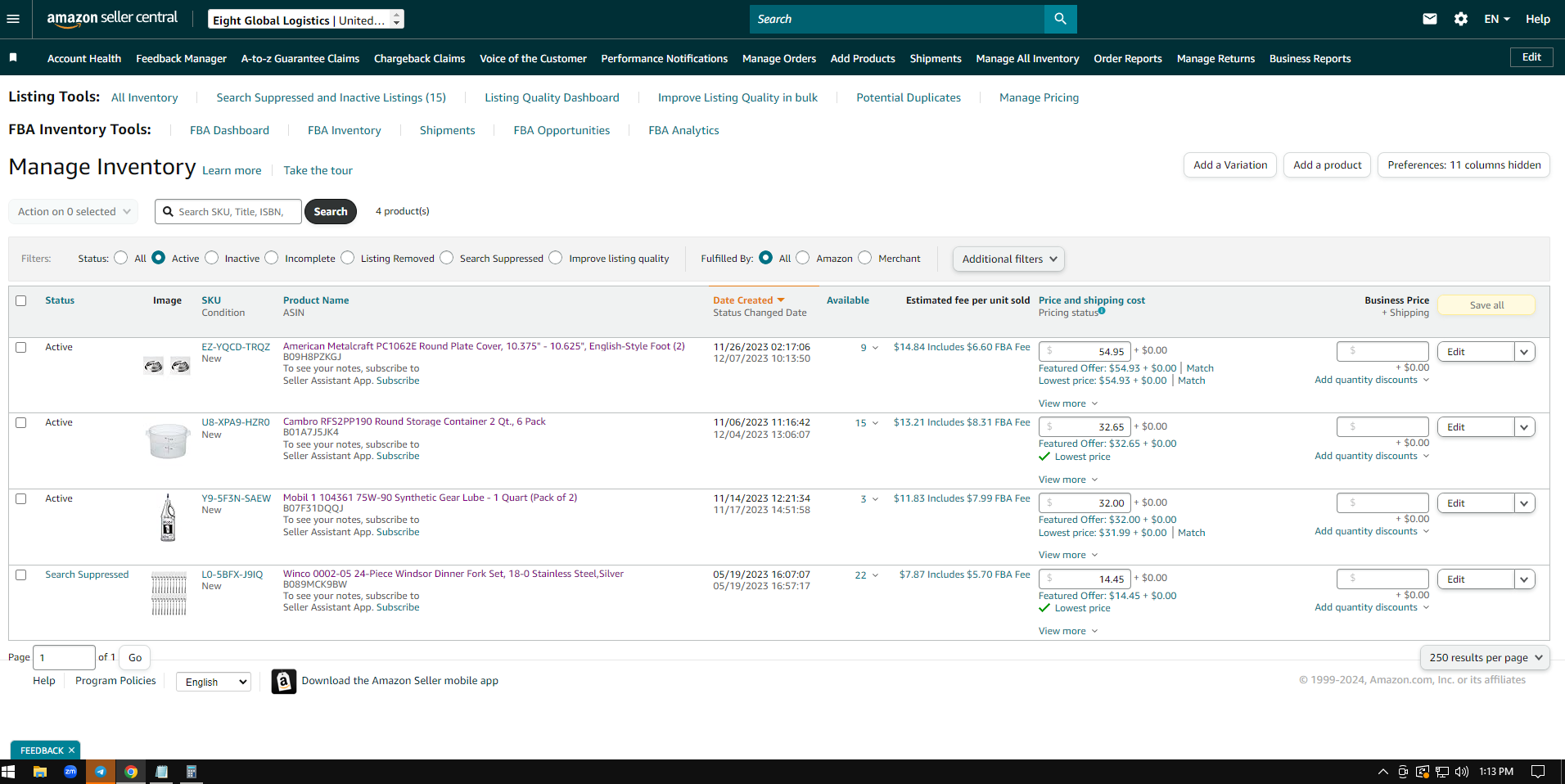Open the Cambro storage container thumbnail
The image size is (1565, 784).
click(x=168, y=440)
